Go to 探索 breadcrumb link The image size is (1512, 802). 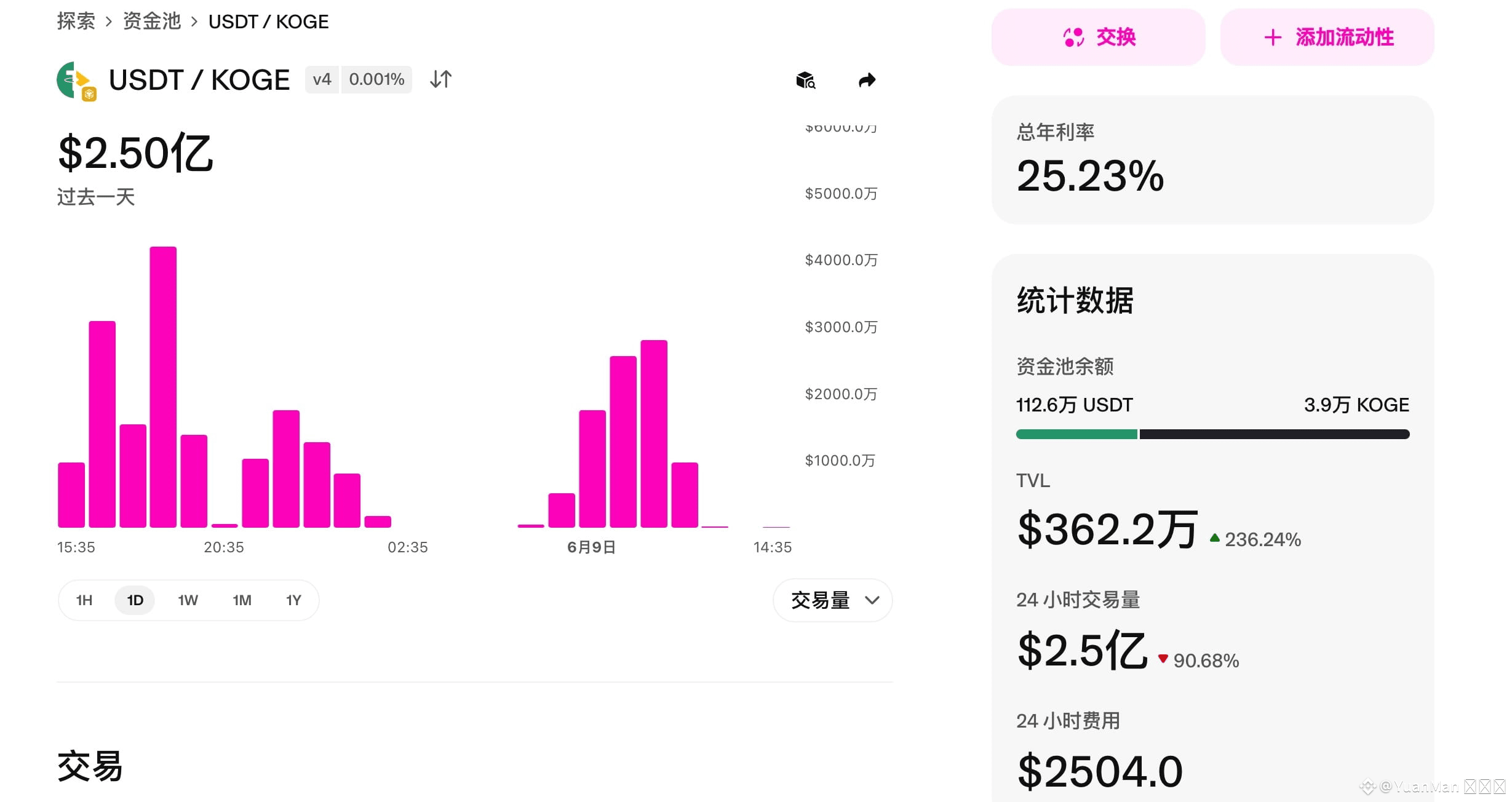point(76,22)
